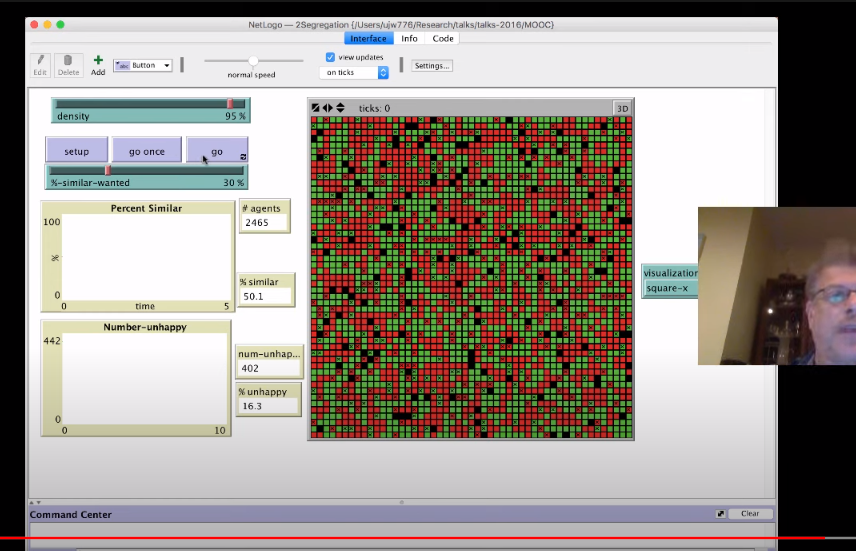Switch to the Interface tab
Viewport: 856px width, 551px height.
368,38
